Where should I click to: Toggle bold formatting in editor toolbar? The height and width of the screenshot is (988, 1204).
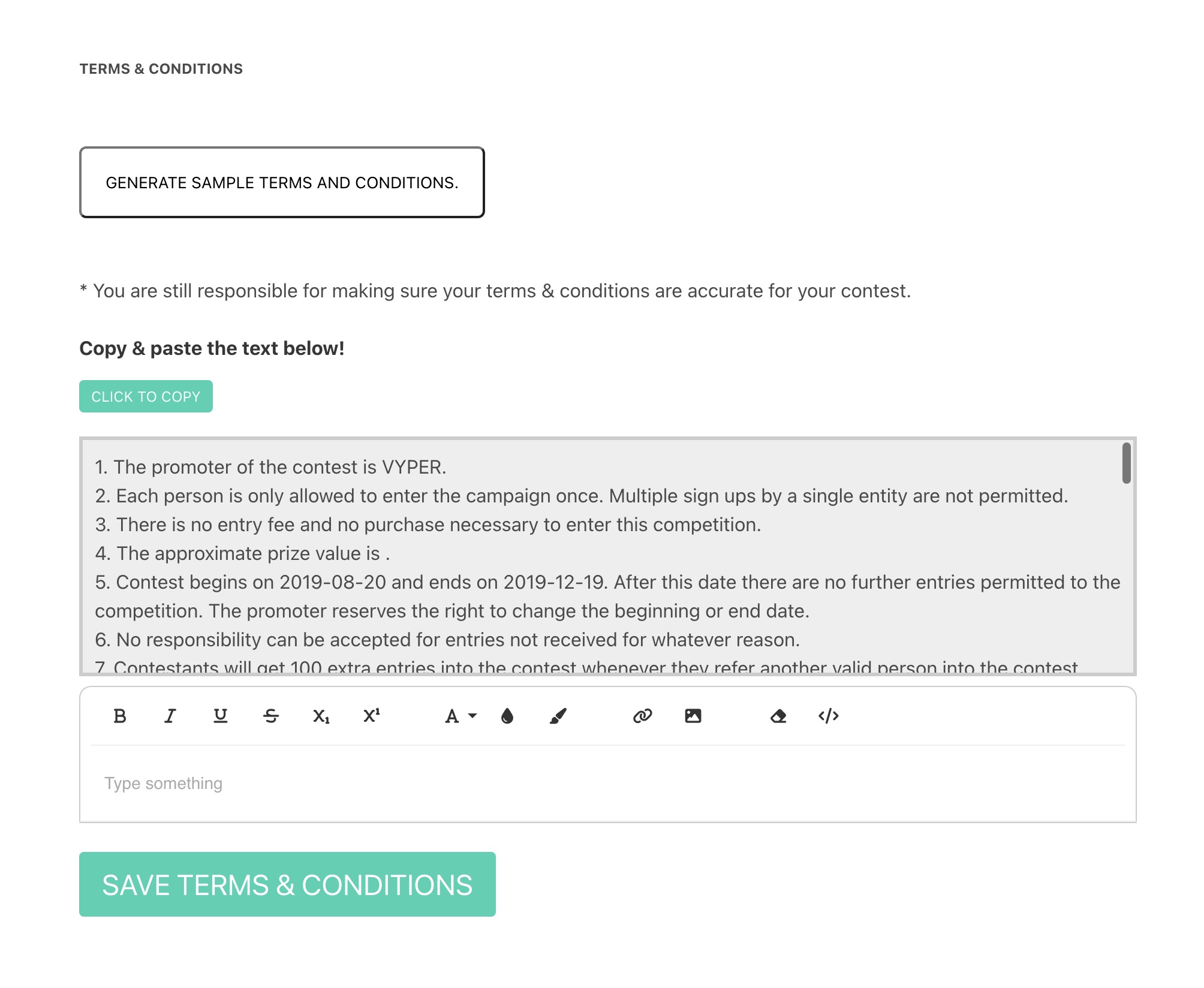(x=120, y=716)
